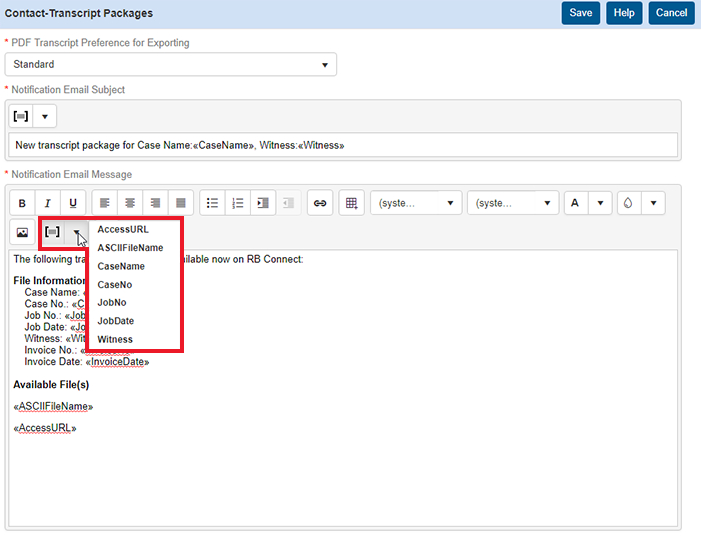Viewport: 701px width, 536px height.
Task: Insert an image into the message
Action: [x=22, y=232]
